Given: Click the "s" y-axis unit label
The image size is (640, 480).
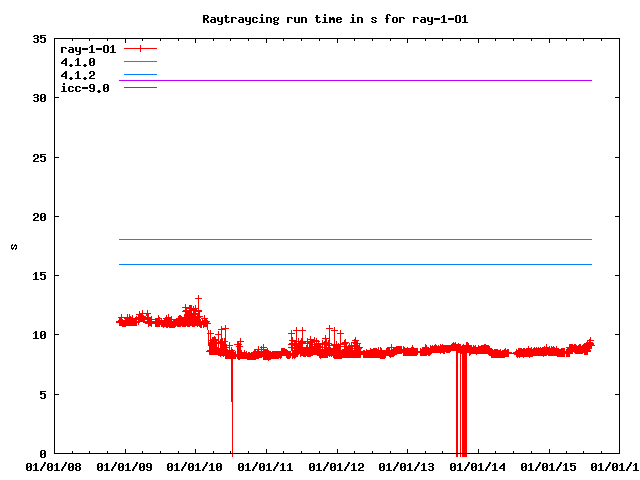Looking at the screenshot, I should [14, 246].
